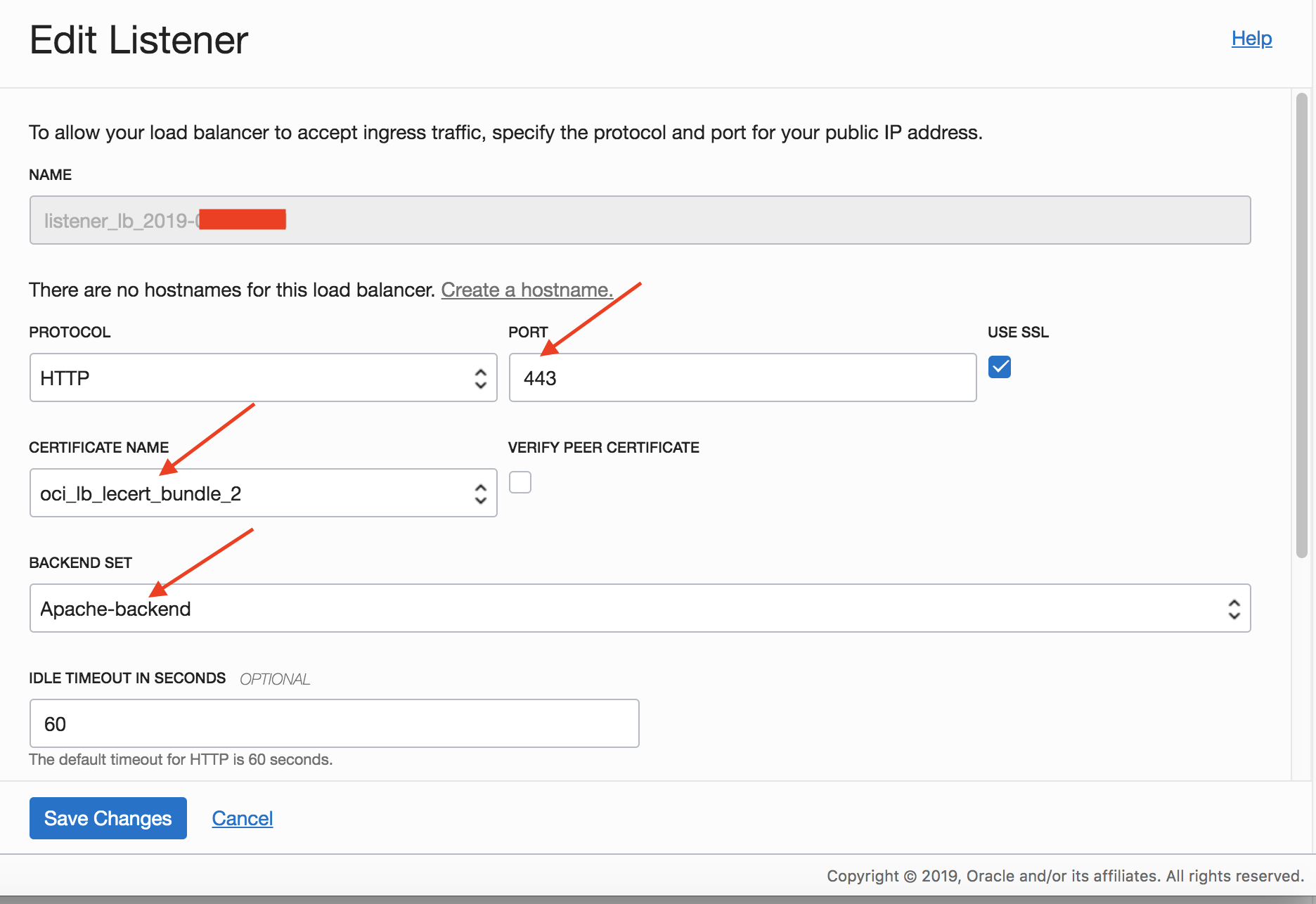This screenshot has width=1316, height=904.
Task: Click the Create a hostname link
Action: (x=527, y=290)
